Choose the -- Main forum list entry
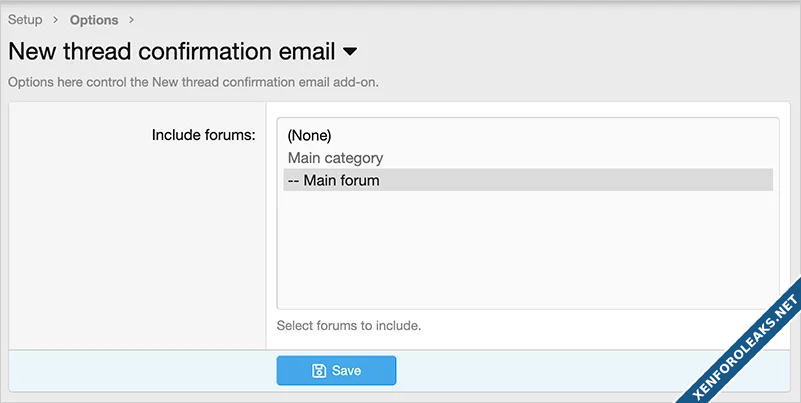 click(x=333, y=180)
